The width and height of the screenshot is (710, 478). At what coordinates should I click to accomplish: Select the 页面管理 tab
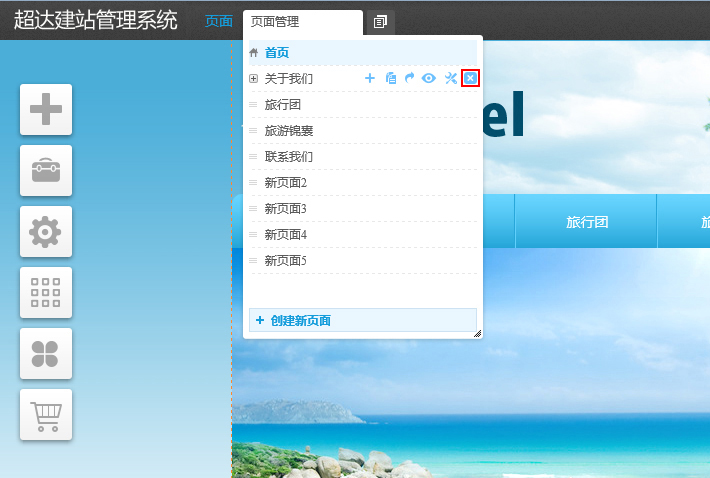pos(303,22)
